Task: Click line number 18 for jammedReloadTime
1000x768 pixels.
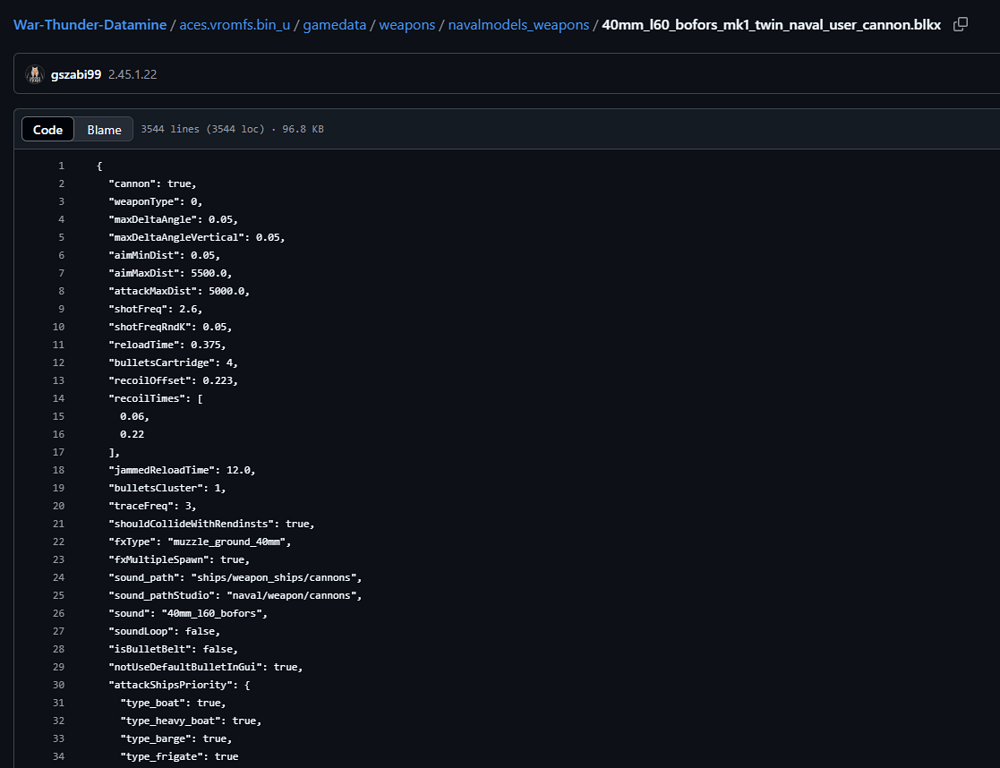Action: tap(59, 470)
